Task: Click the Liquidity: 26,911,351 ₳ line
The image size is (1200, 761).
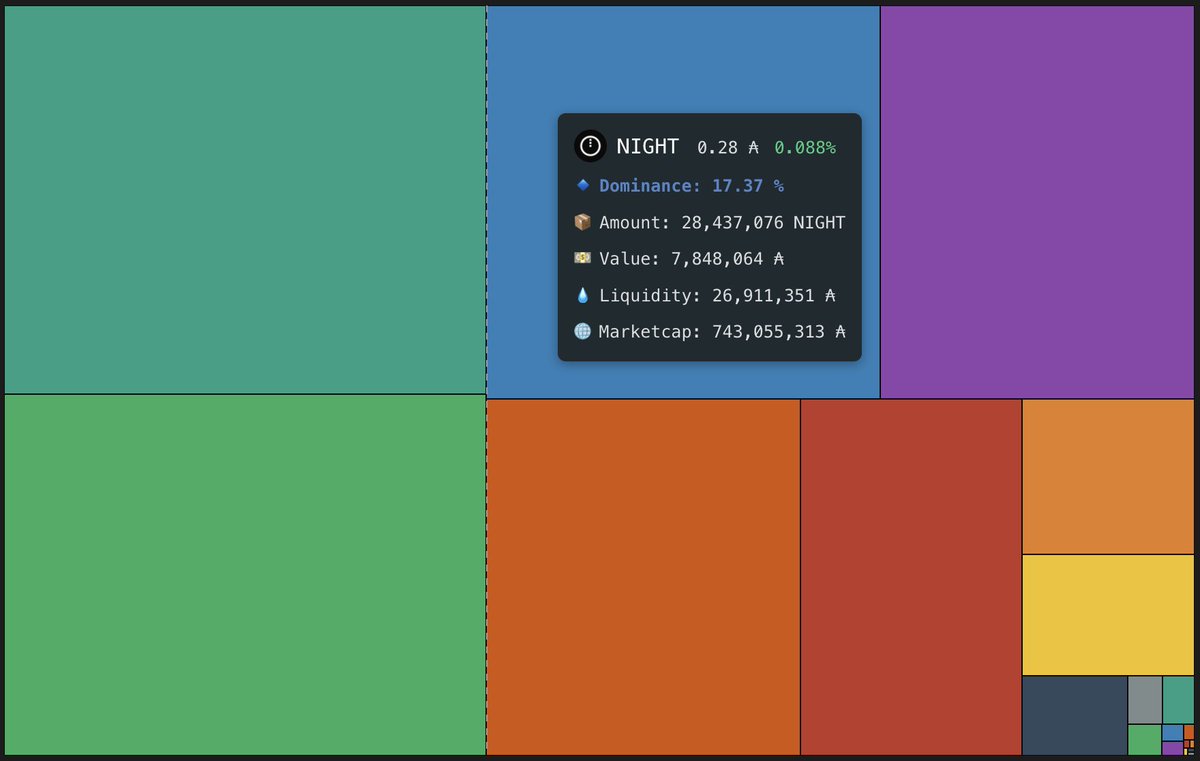Action: (x=717, y=295)
